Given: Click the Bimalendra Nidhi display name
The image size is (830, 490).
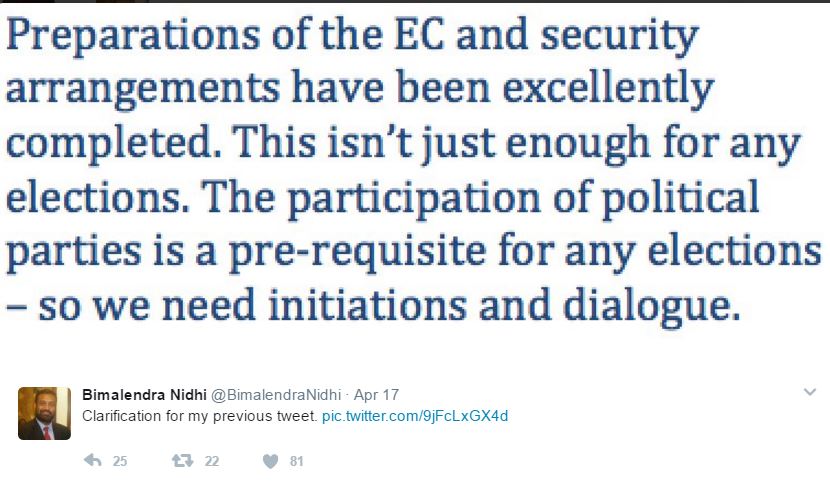Looking at the screenshot, I should coord(145,395).
